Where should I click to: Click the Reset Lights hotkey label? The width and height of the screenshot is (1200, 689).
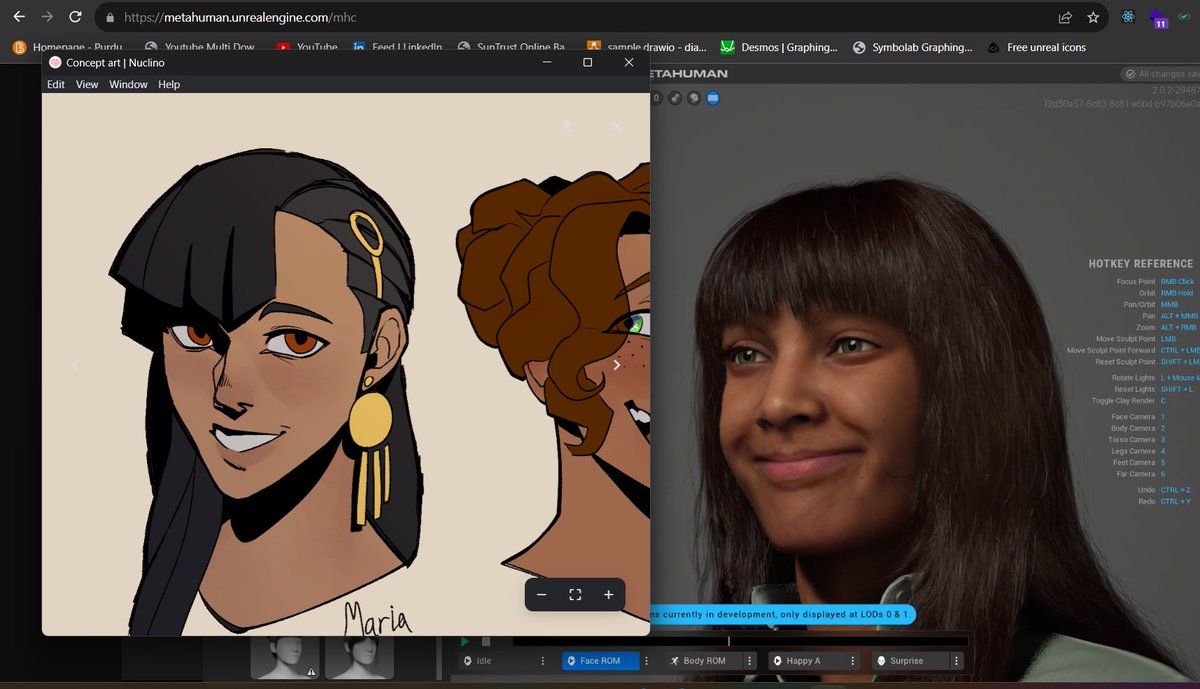(1133, 390)
